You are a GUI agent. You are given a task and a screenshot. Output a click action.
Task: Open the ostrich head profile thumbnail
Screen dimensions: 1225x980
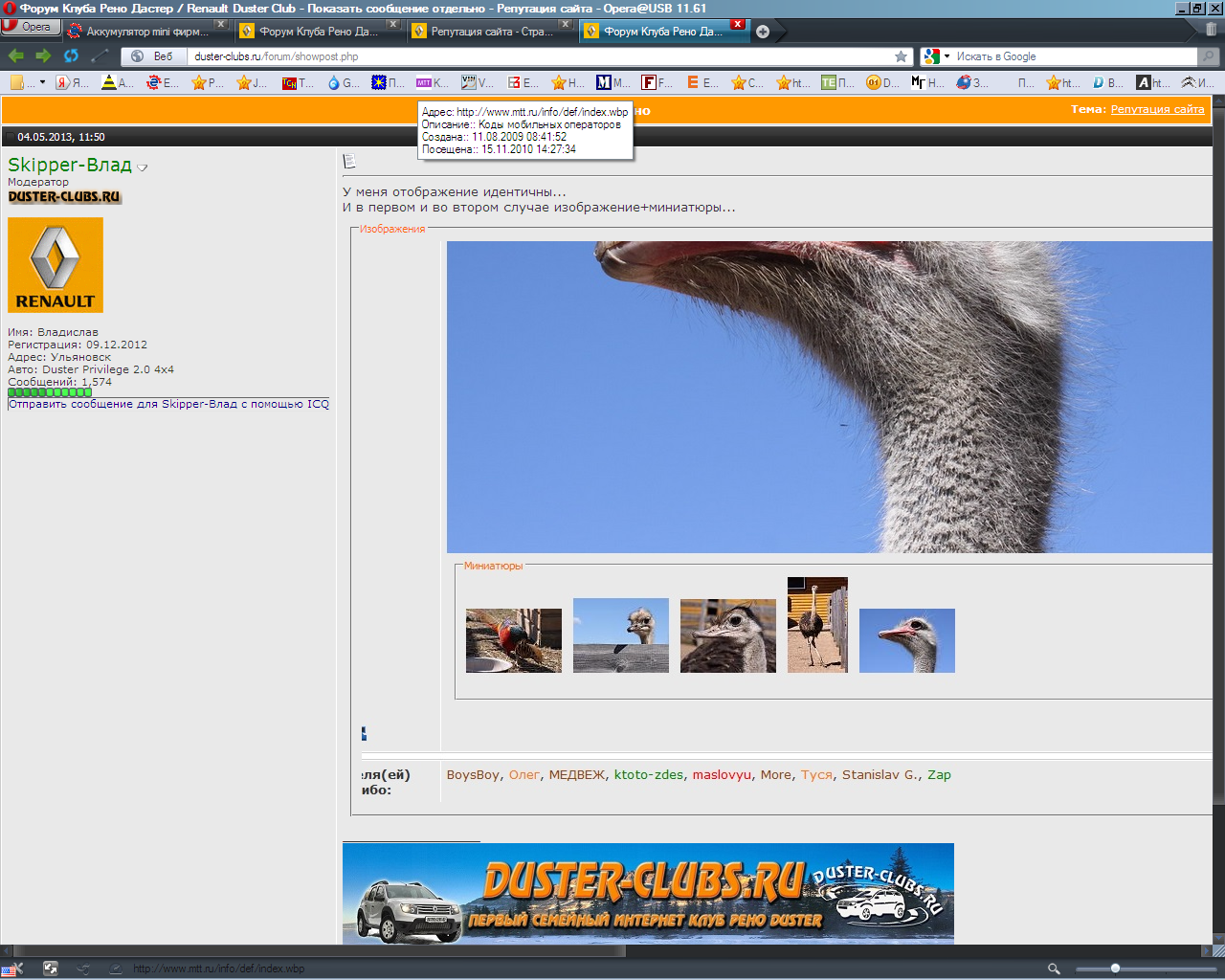[x=906, y=640]
